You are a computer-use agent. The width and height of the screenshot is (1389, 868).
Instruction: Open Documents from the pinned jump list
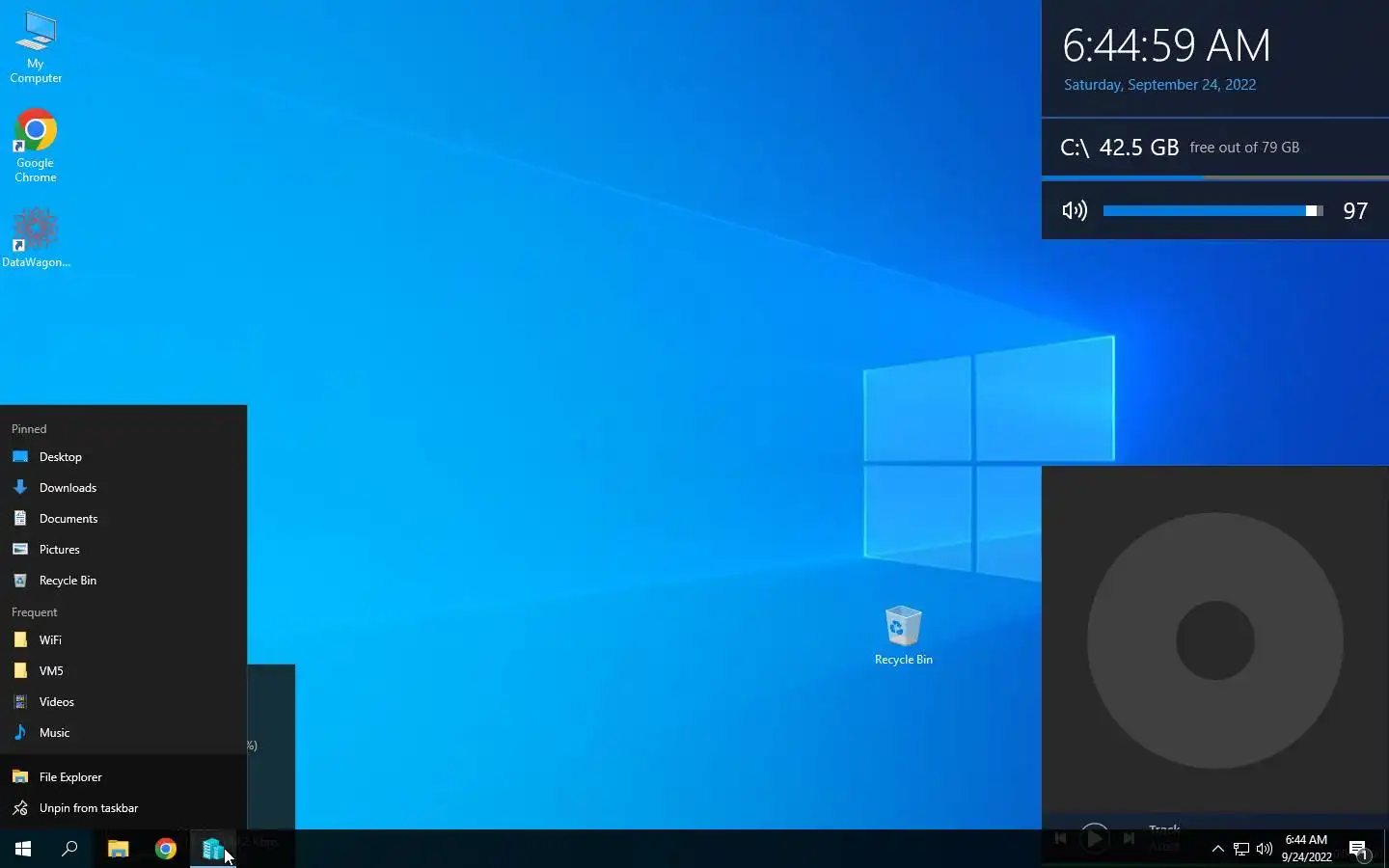(123, 519)
